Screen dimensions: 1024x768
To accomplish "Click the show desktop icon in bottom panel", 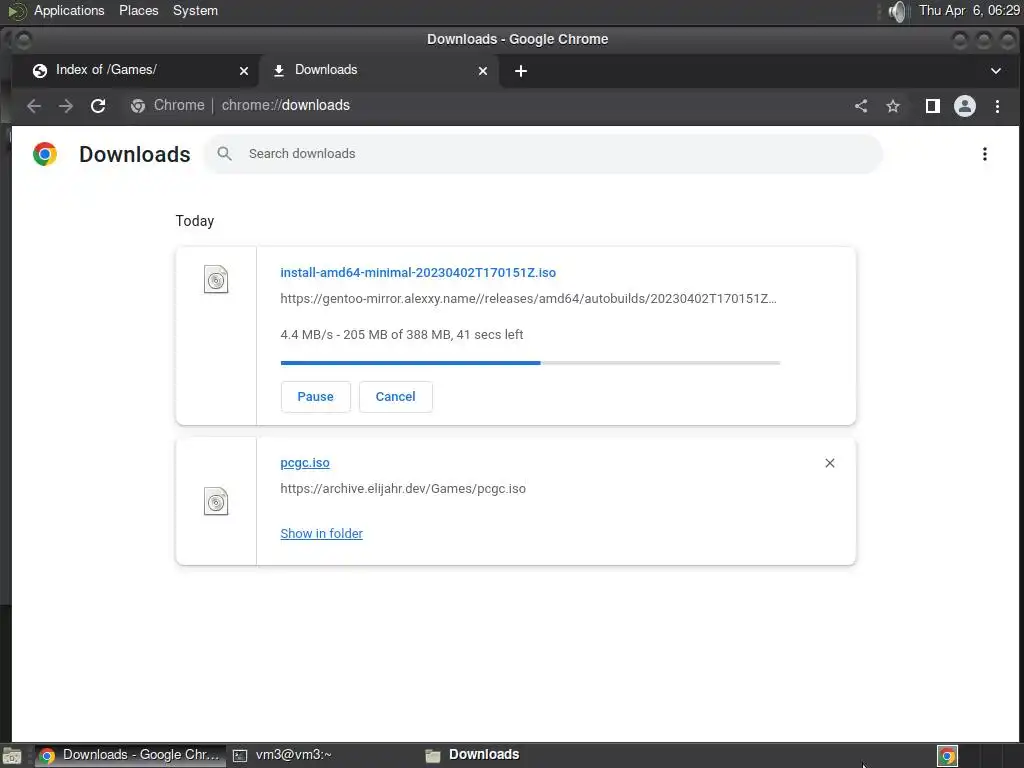I will click(x=12, y=756).
